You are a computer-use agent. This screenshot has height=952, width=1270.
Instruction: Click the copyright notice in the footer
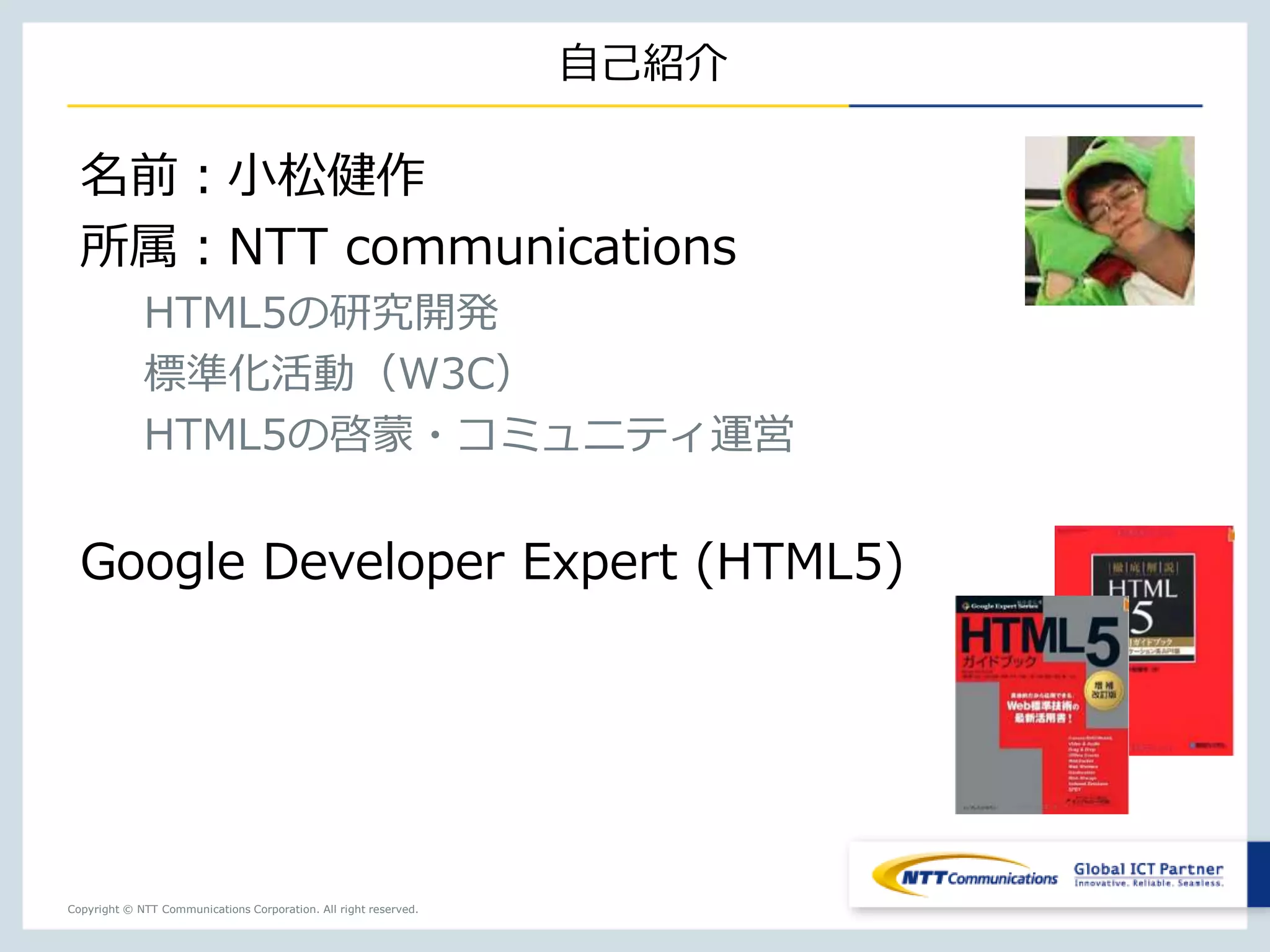[x=243, y=909]
